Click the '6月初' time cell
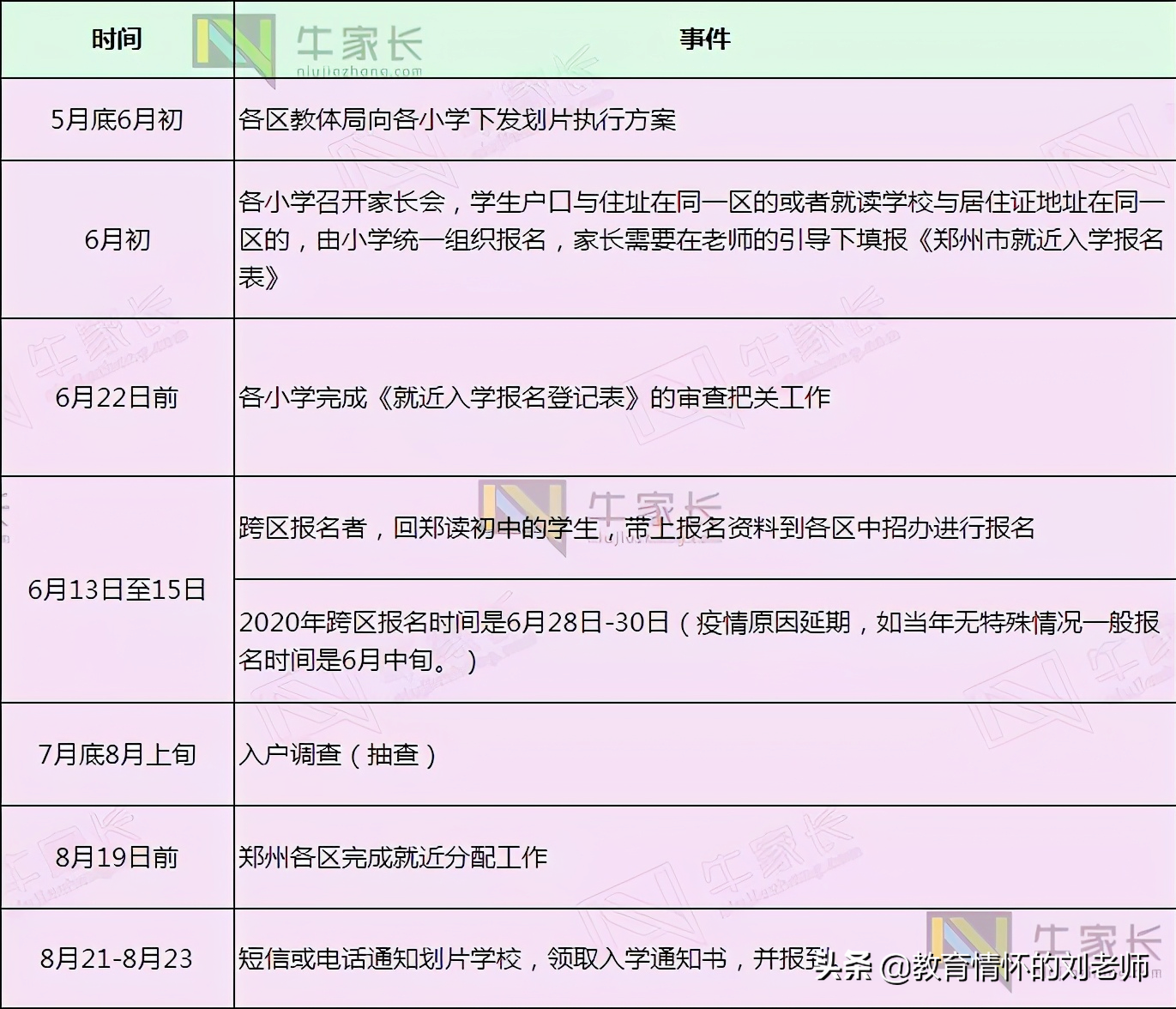 point(117,239)
